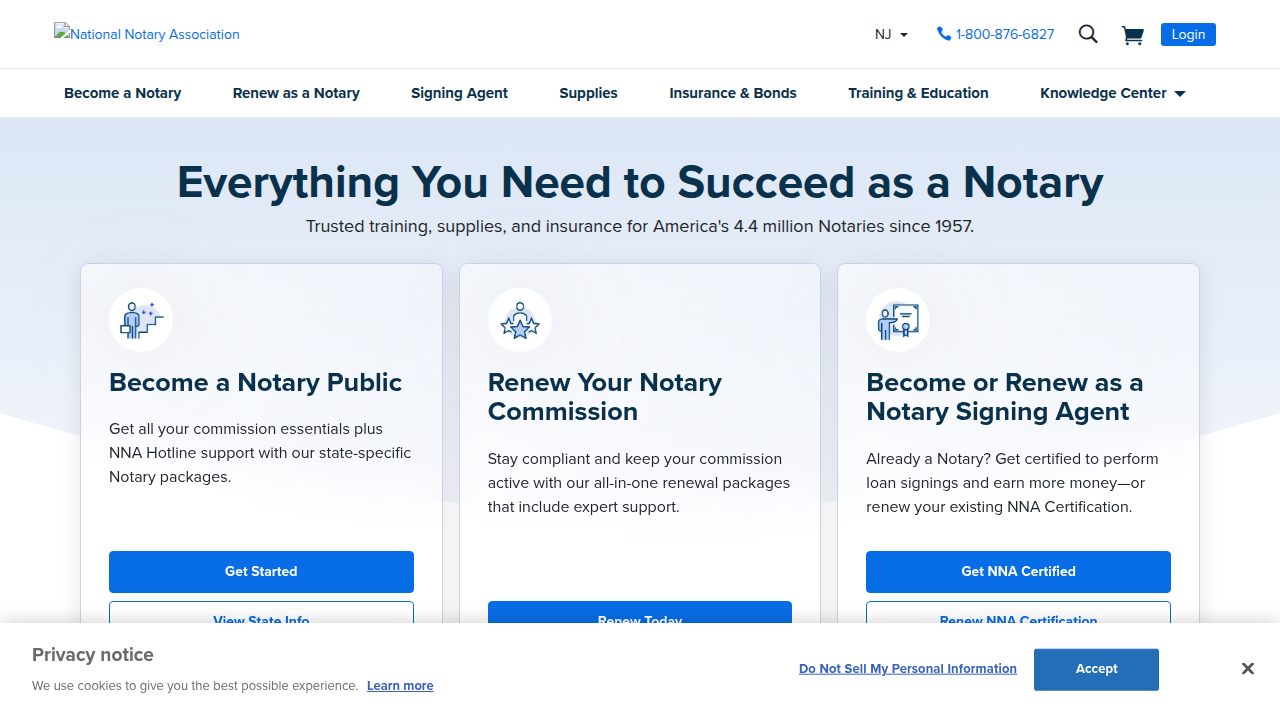Screen dimensions: 1280x720
Task: Click the Privacy notice title
Action: pos(93,655)
